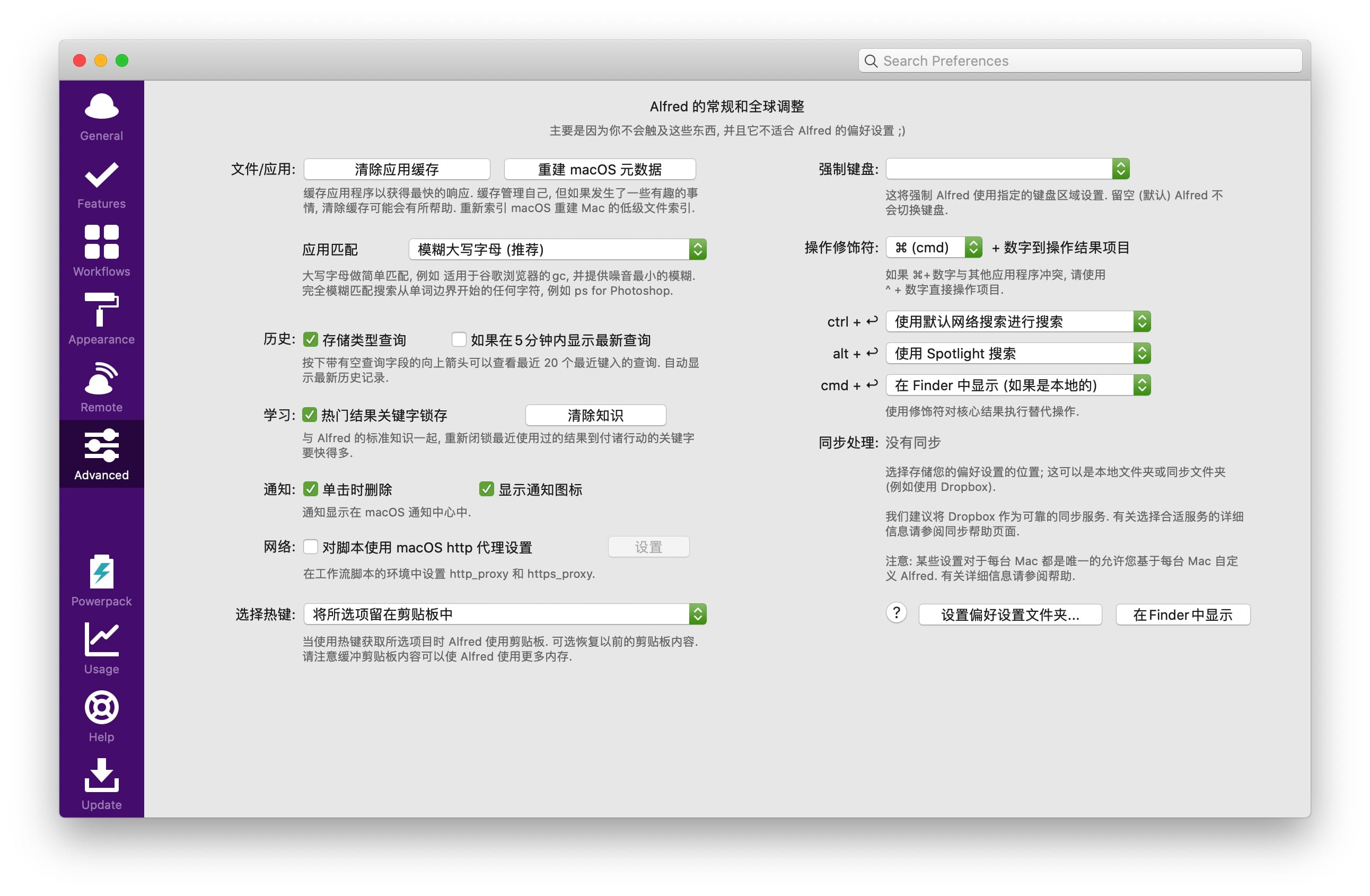
Task: Switch to the Advanced tab
Action: (x=101, y=454)
